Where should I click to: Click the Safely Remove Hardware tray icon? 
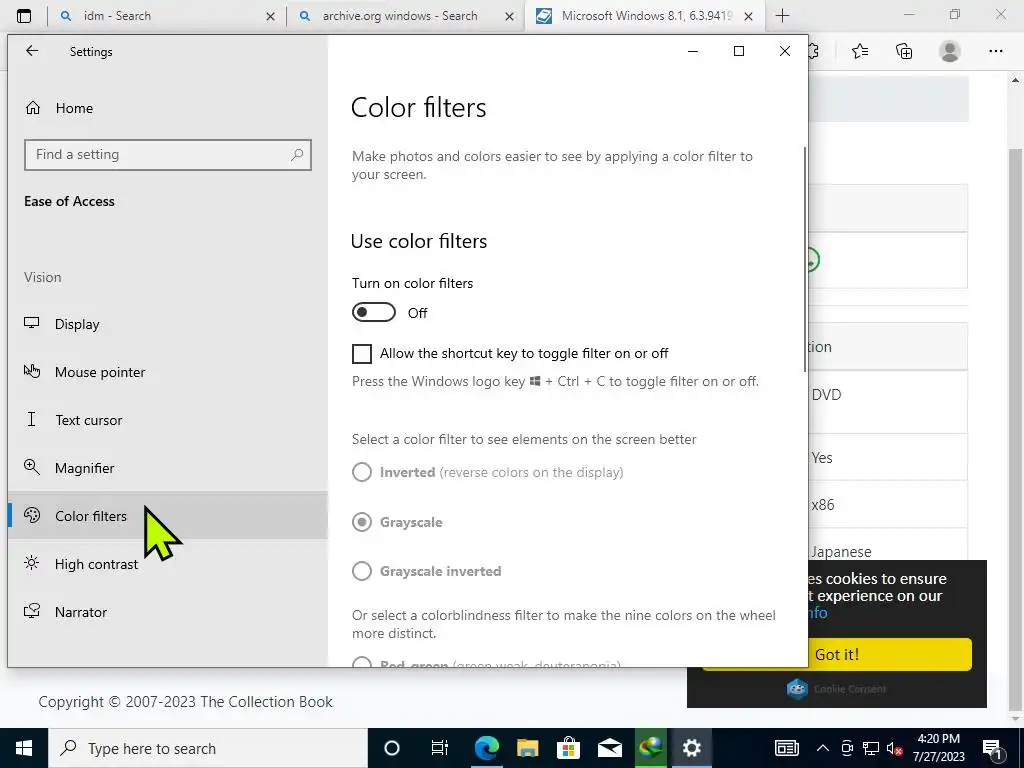(847, 748)
